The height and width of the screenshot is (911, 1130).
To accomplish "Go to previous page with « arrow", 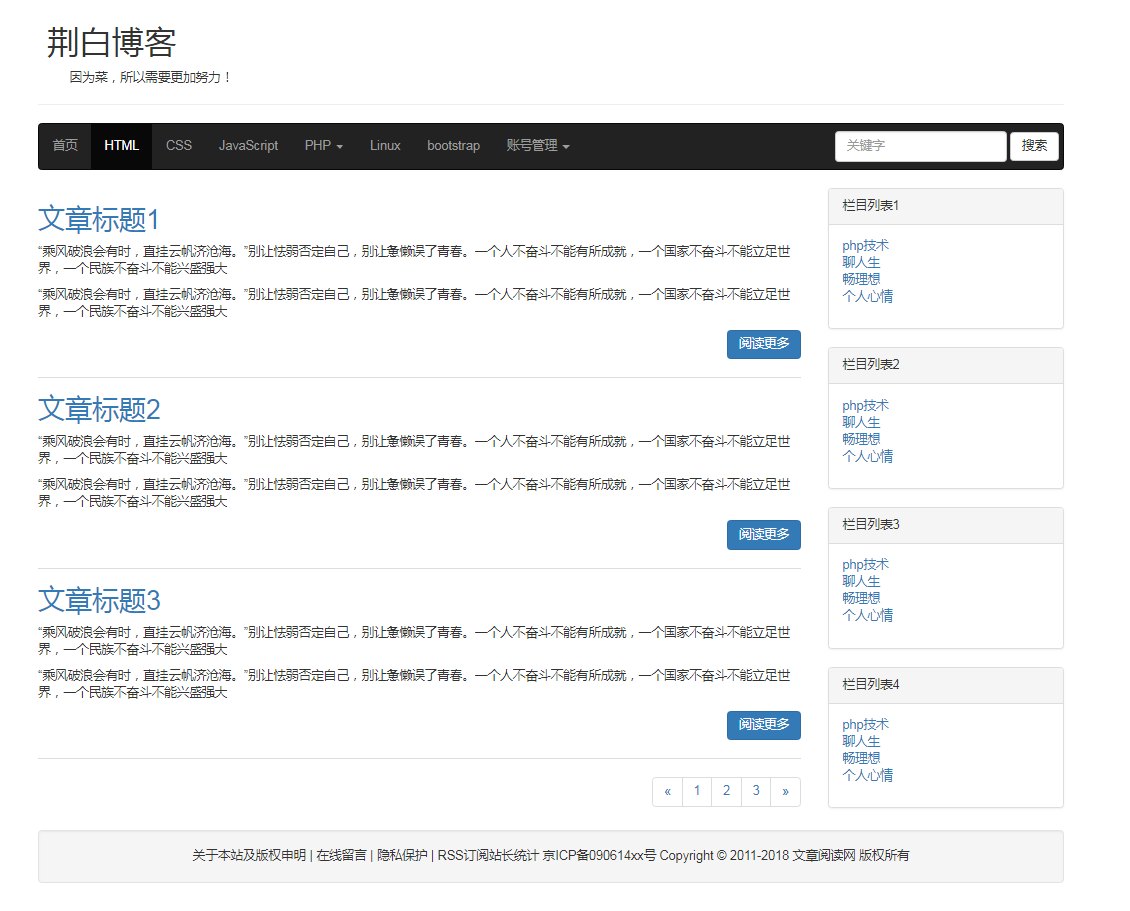I will 667,791.
